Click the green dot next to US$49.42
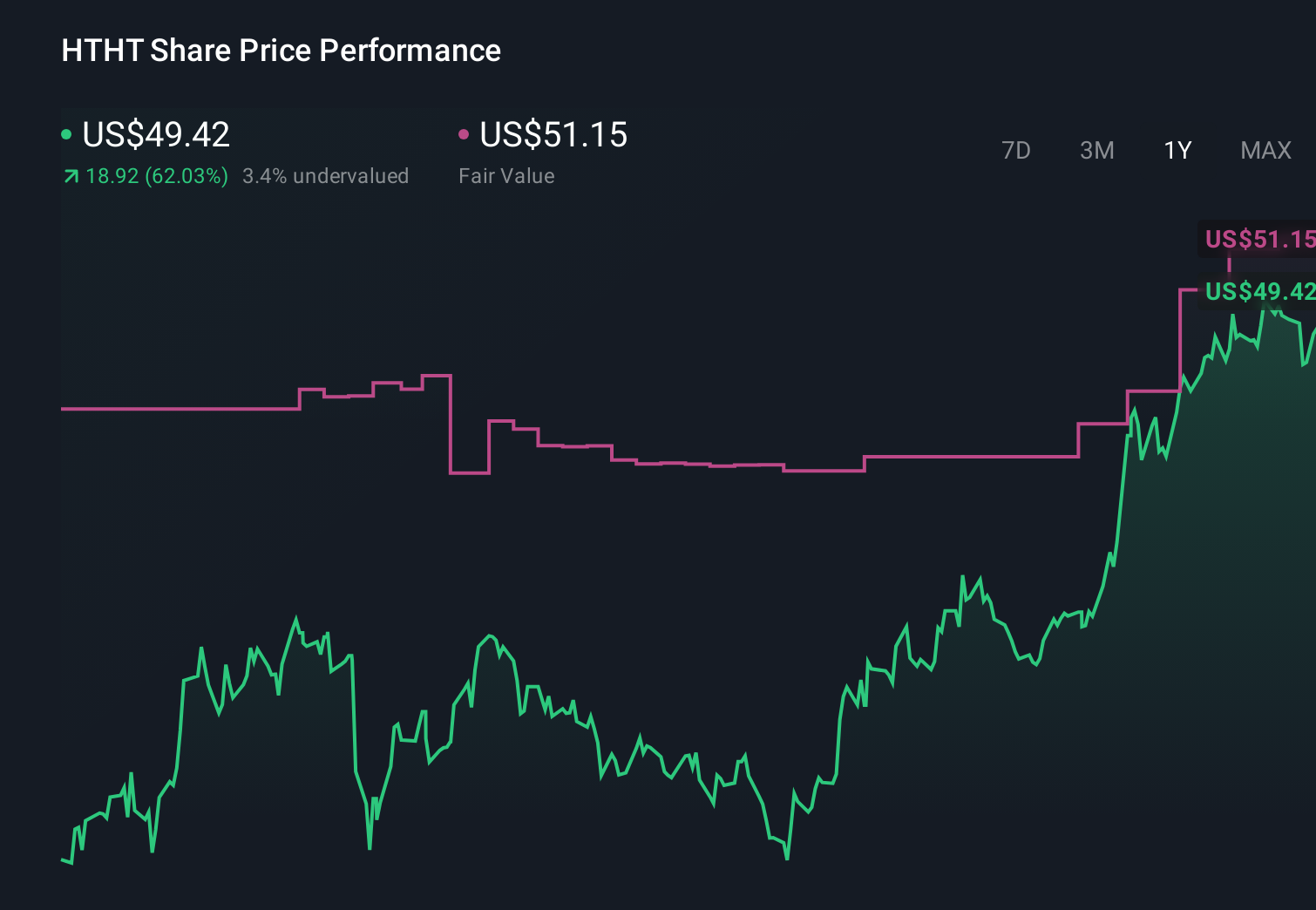 click(68, 134)
